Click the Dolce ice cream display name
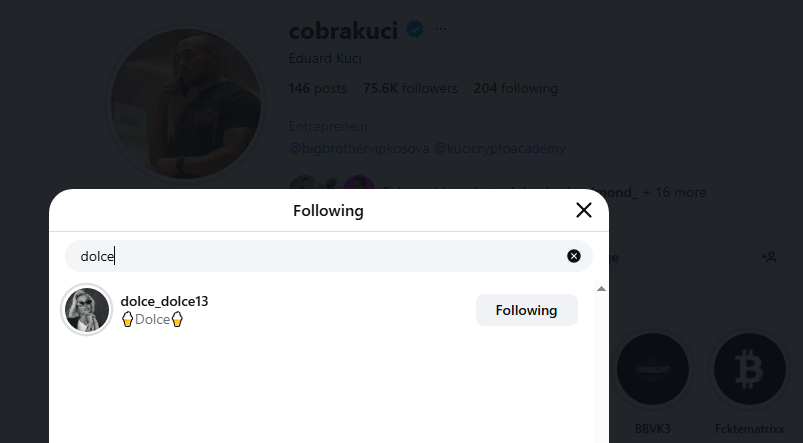The image size is (803, 443). click(x=152, y=320)
